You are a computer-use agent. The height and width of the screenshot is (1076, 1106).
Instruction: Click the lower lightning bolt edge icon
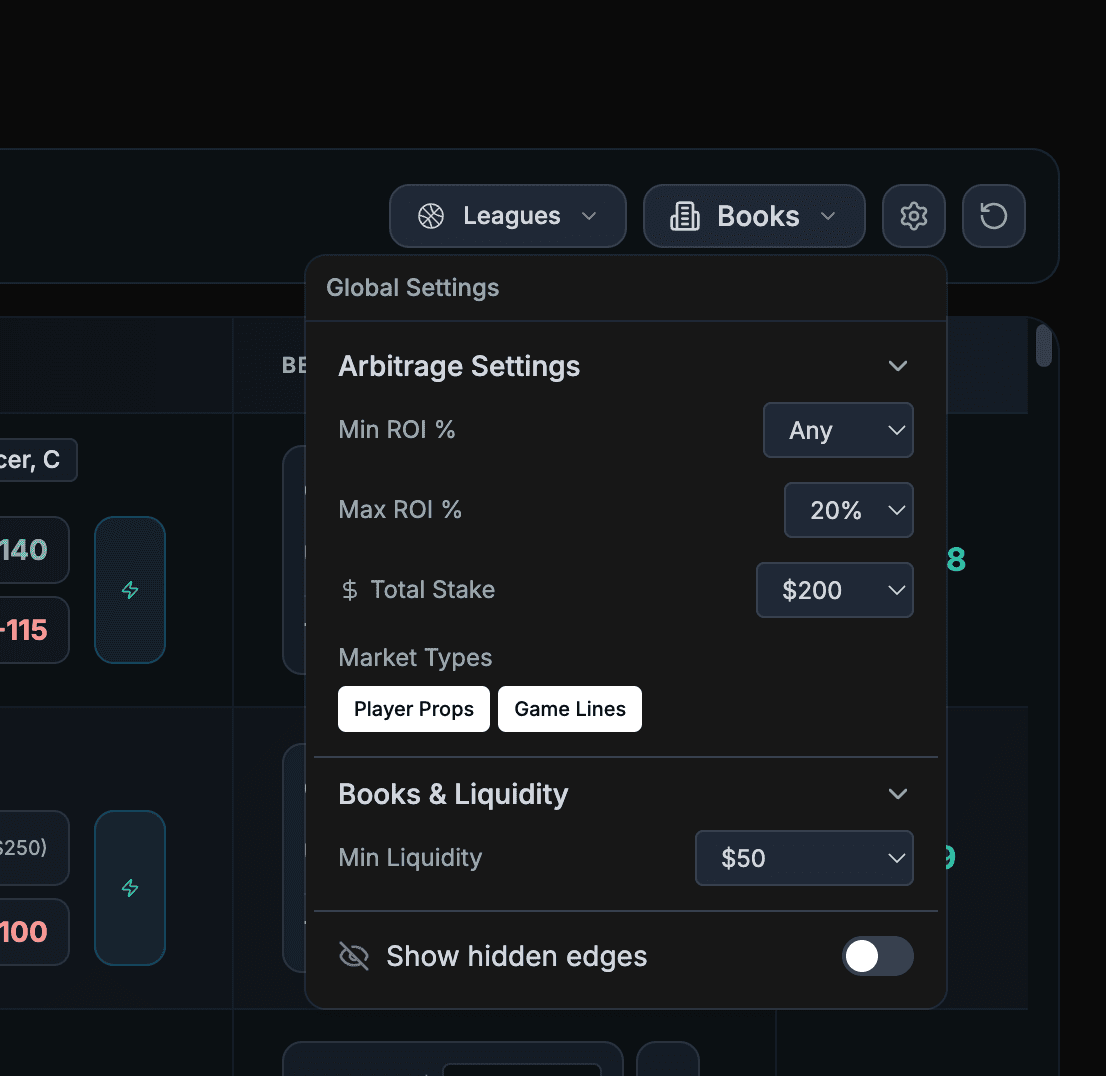(x=130, y=888)
